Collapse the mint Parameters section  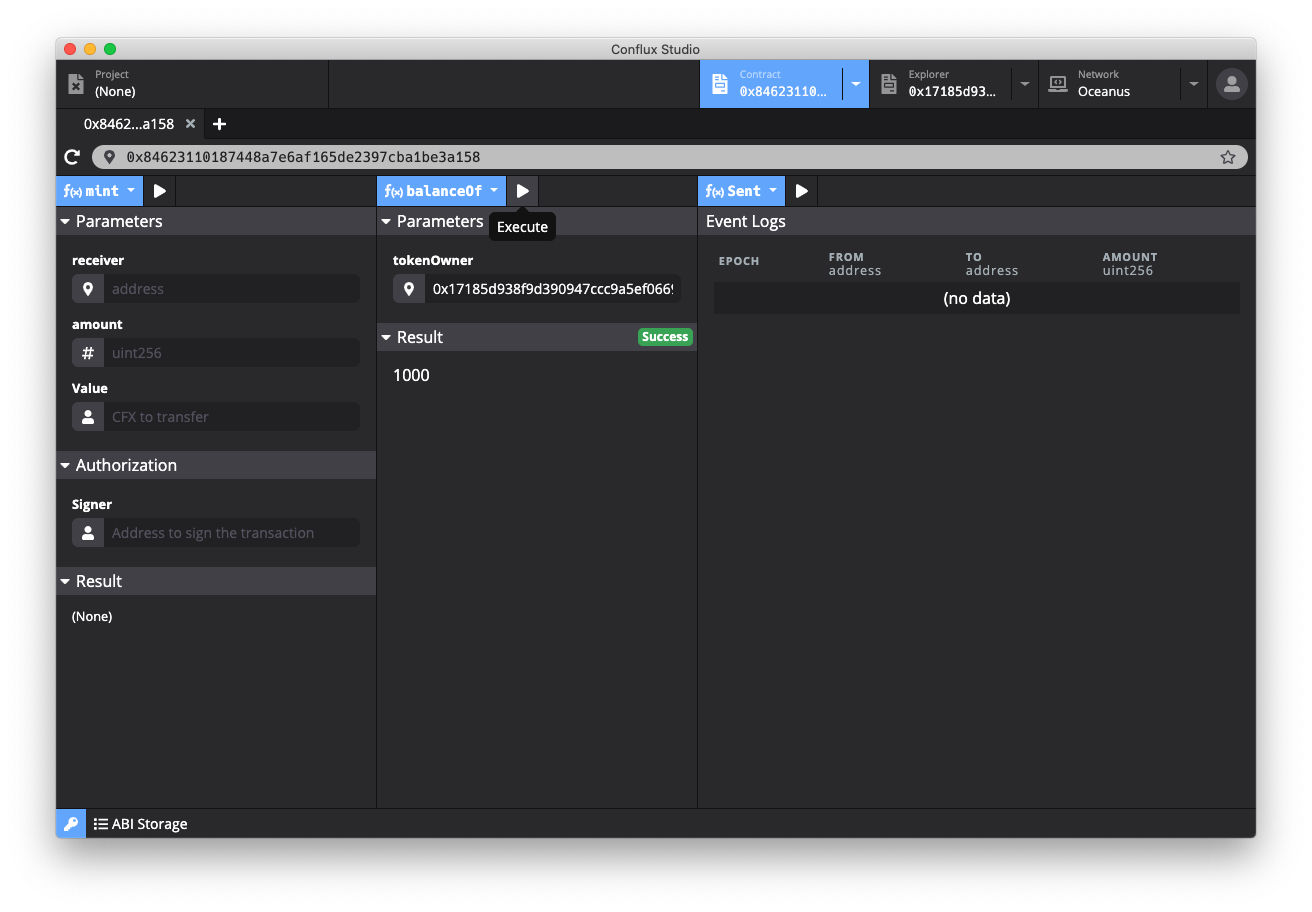[x=216, y=221]
